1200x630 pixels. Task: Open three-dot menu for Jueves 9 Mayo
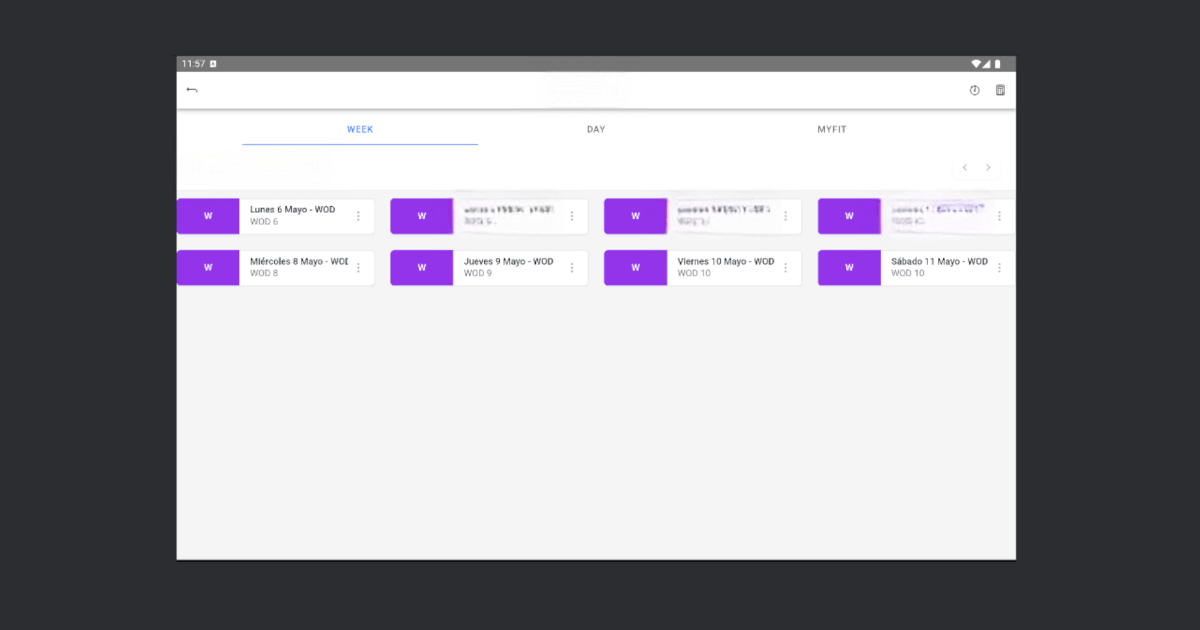point(572,268)
